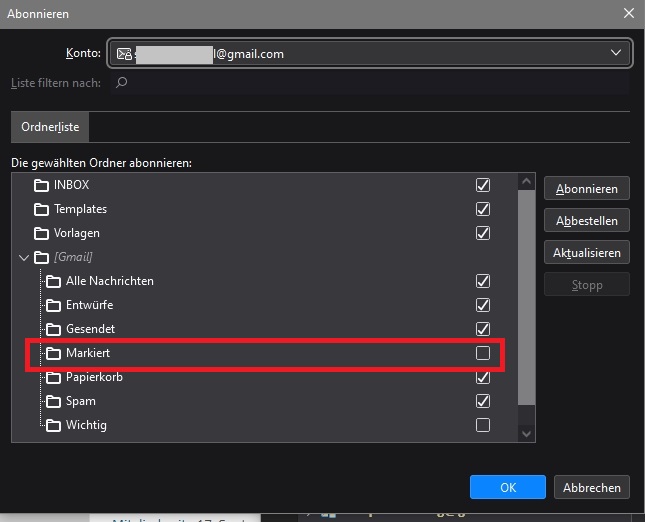Uncheck the Gesendet checkbox

[x=483, y=329]
